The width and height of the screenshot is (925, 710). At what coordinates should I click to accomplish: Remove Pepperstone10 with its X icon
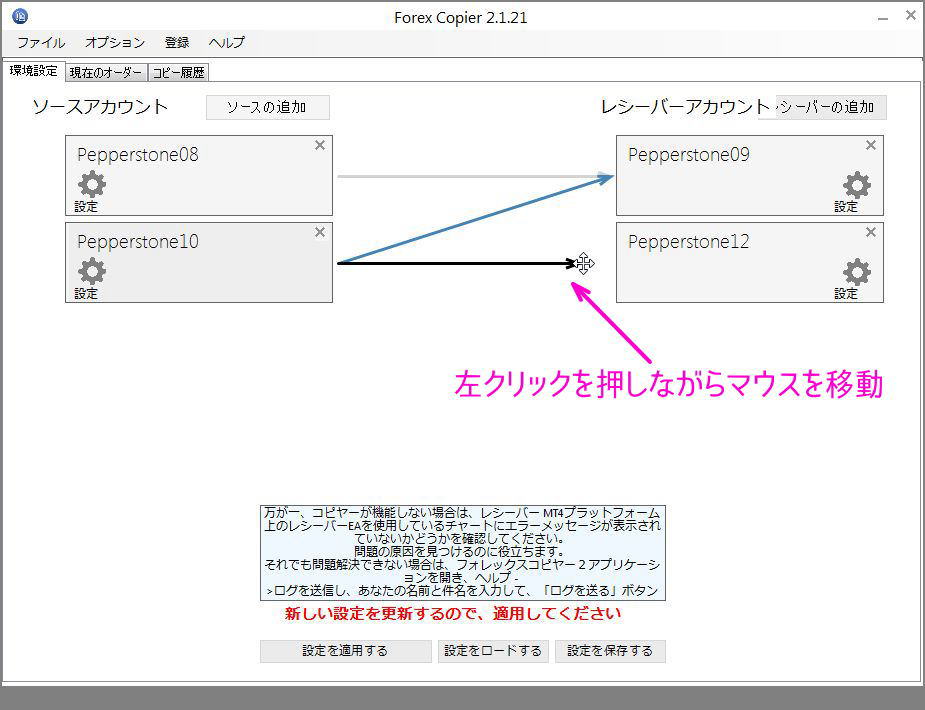[x=320, y=232]
